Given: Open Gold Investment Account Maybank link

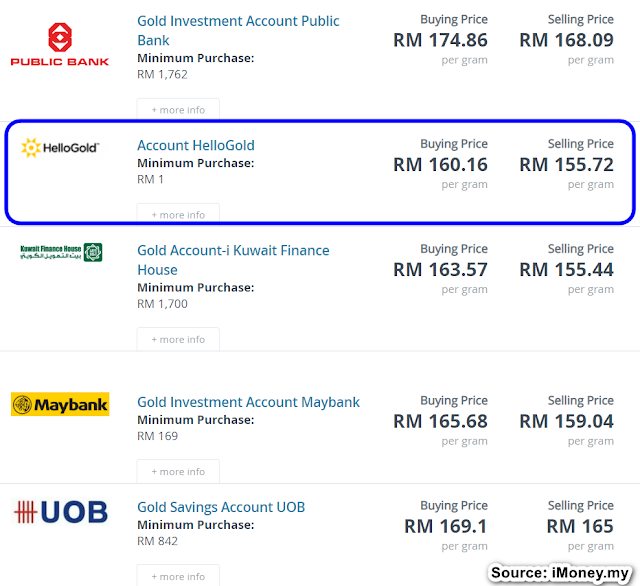Looking at the screenshot, I should point(248,402).
